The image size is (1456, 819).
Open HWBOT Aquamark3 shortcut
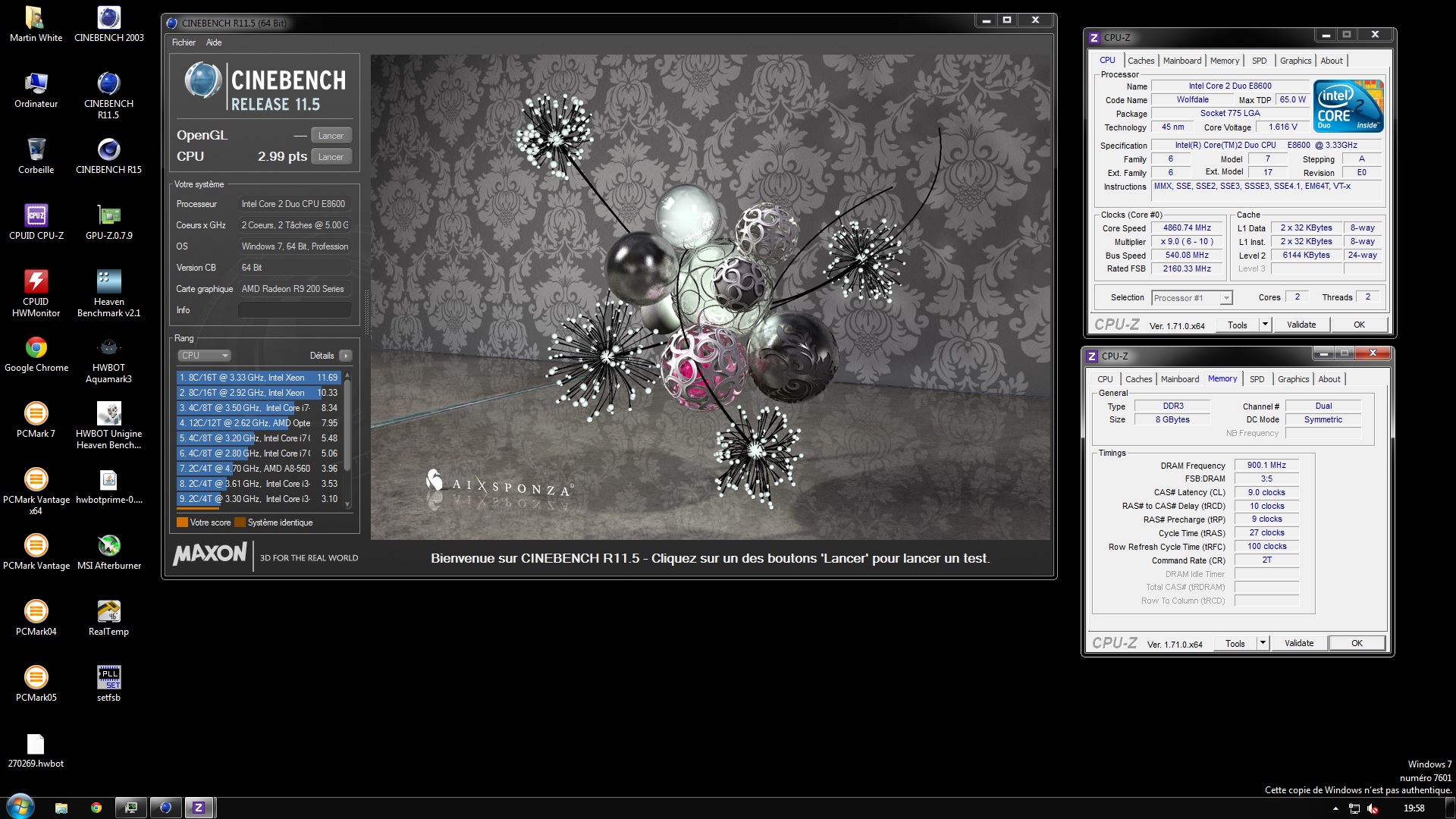pos(108,359)
